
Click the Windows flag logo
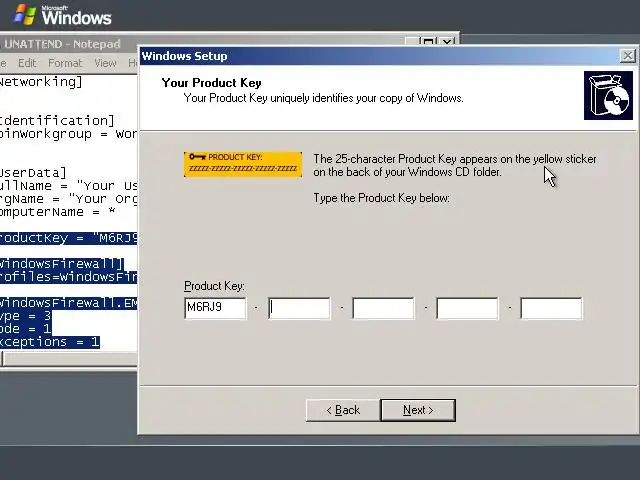point(25,15)
